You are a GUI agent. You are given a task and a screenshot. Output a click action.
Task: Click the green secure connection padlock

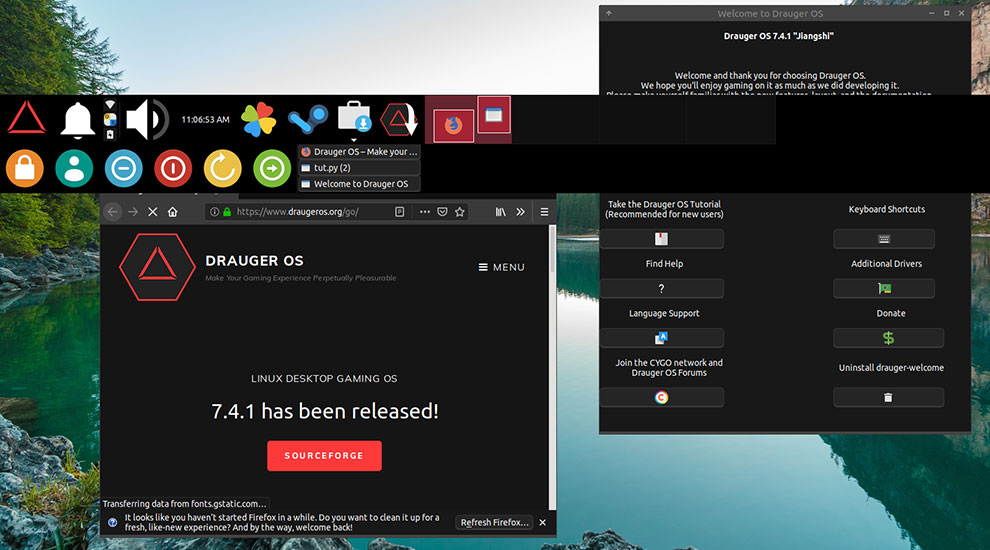[227, 212]
